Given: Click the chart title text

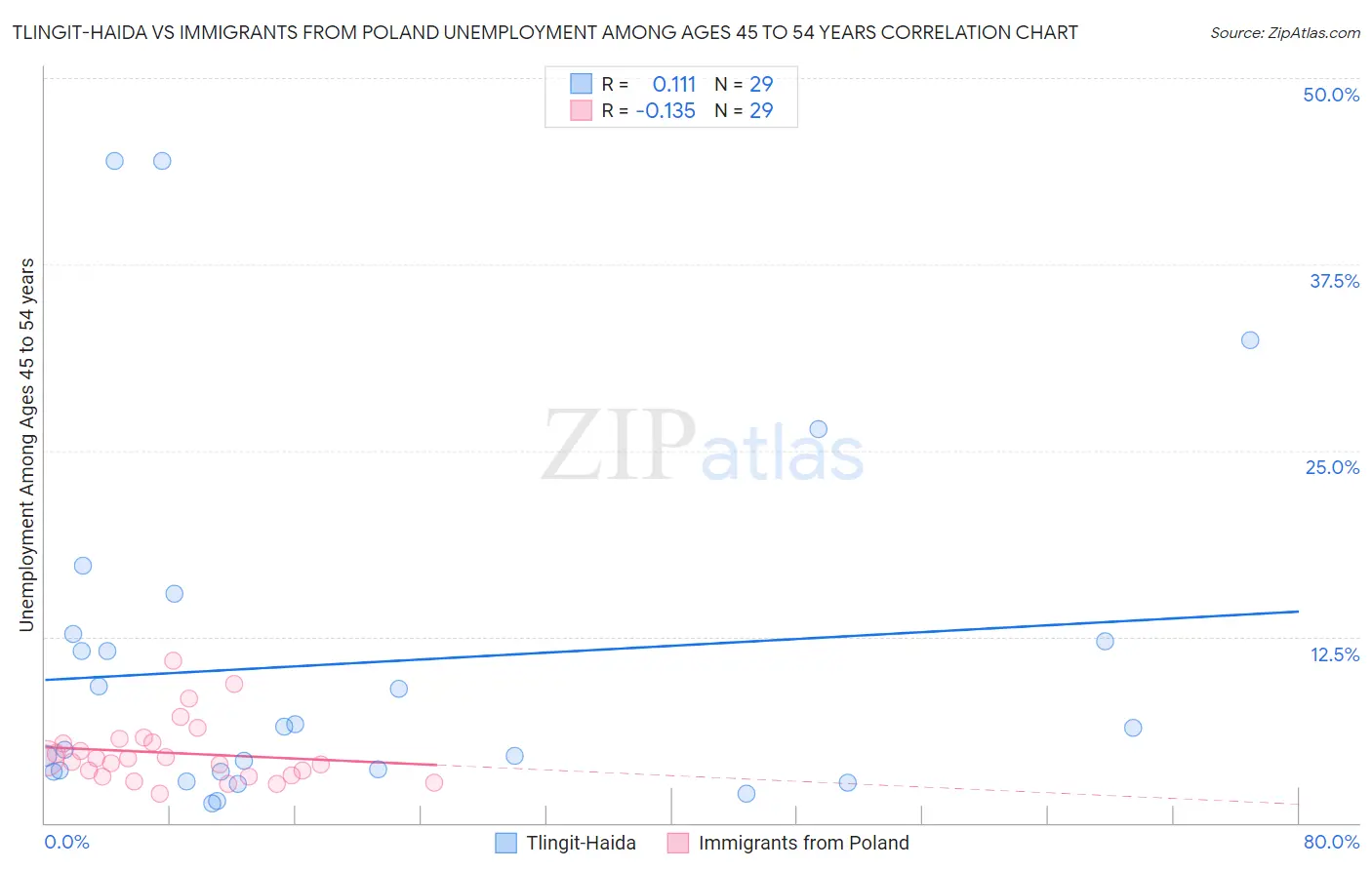Looking at the screenshot, I should (545, 32).
